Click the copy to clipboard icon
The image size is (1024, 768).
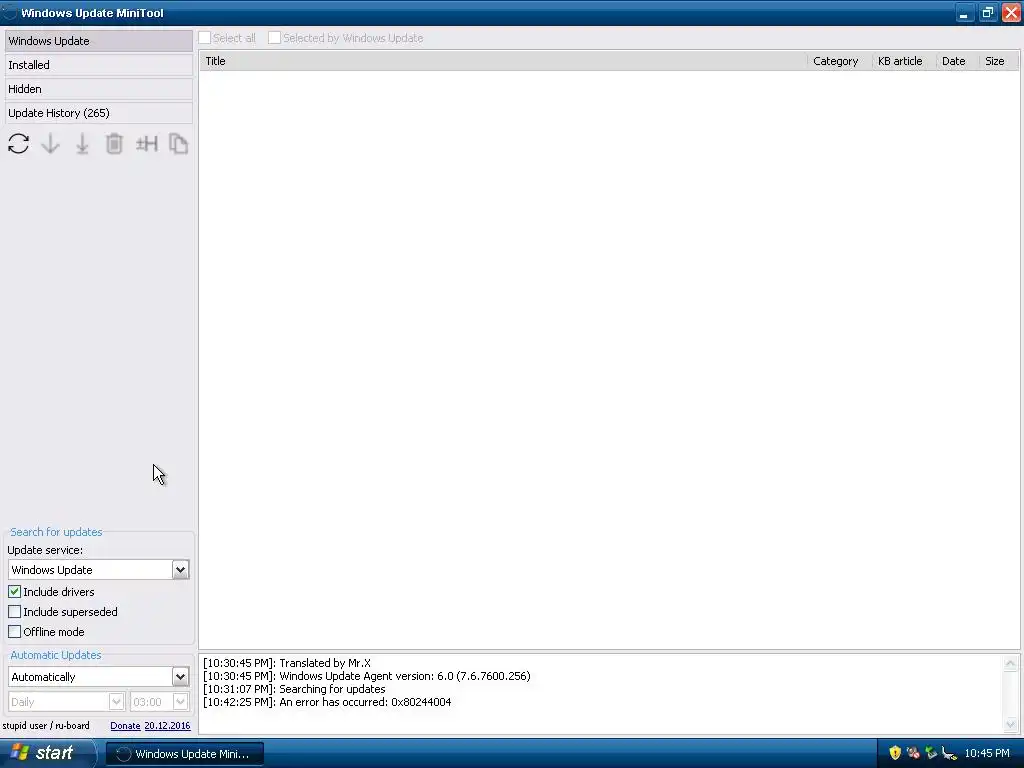(x=178, y=144)
